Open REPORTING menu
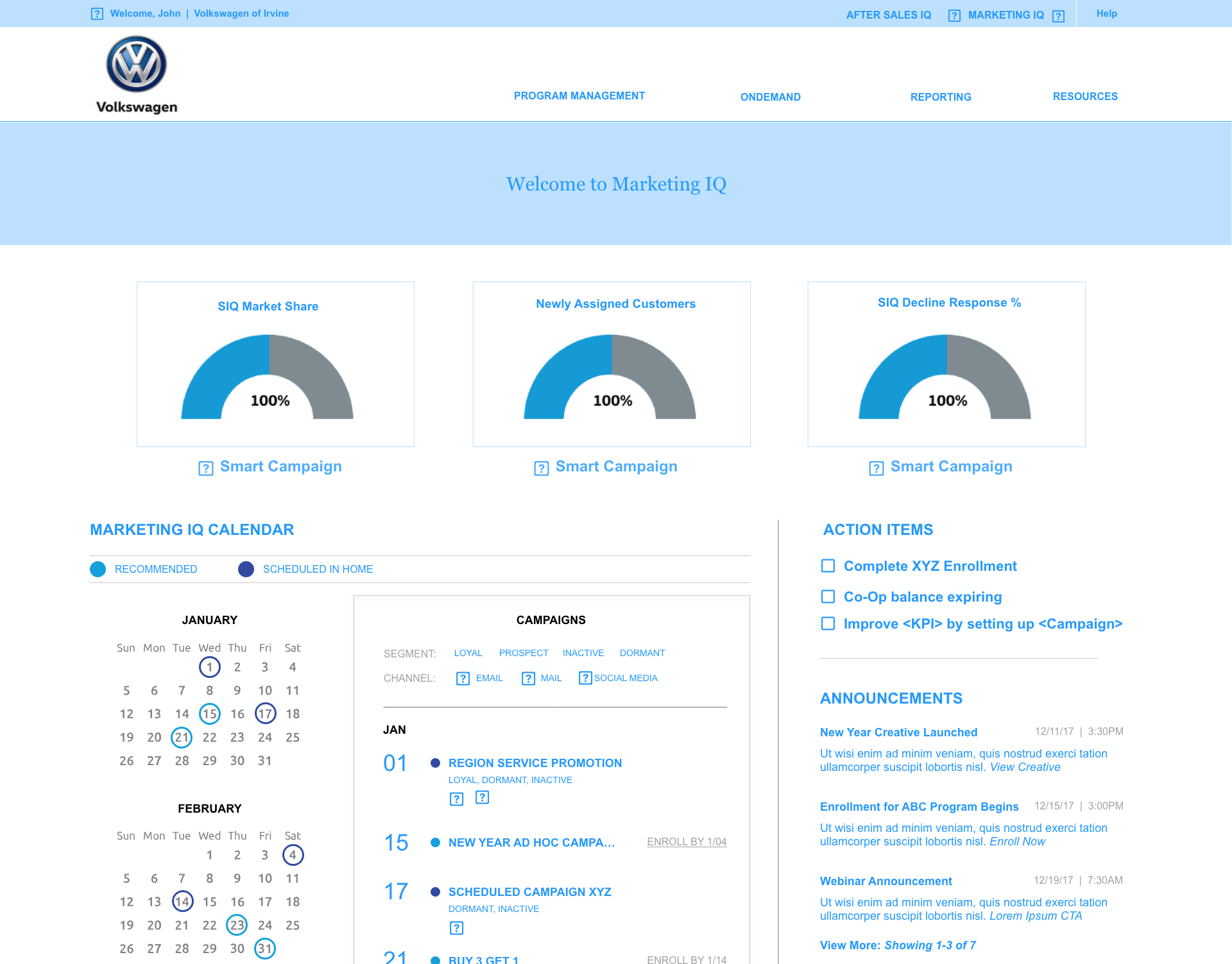 [x=941, y=97]
